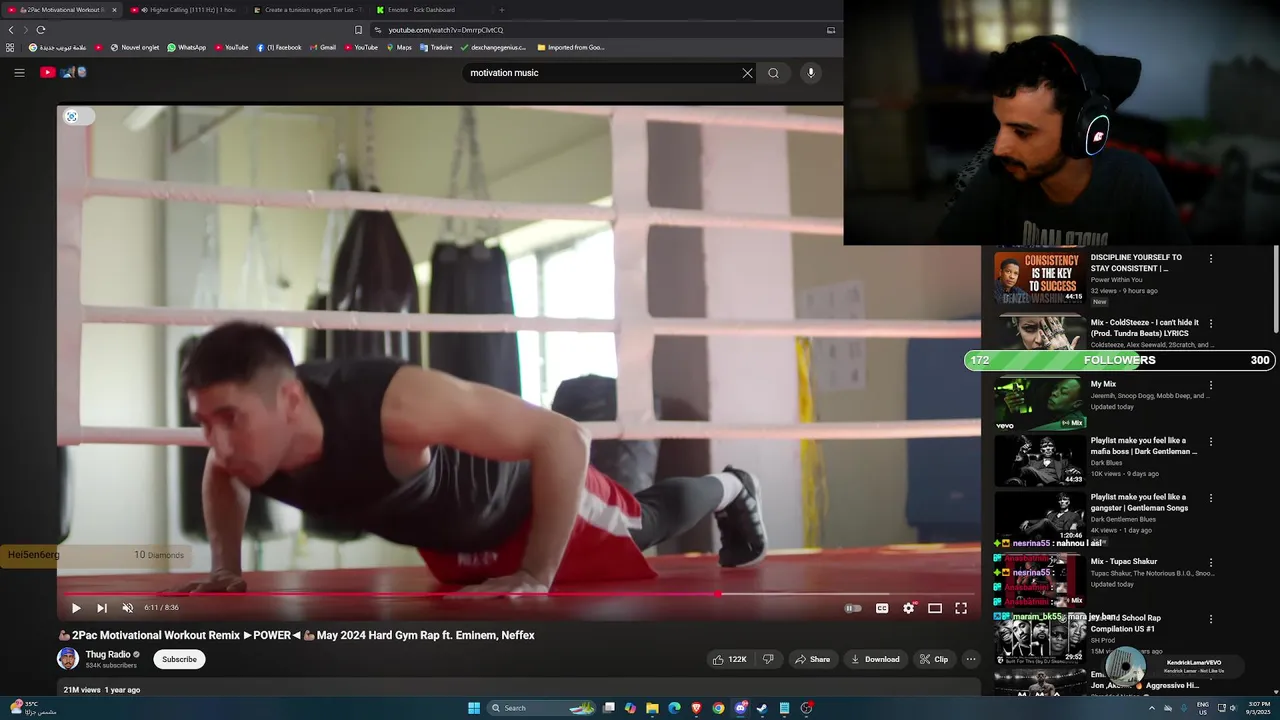Go to YouTube home via logo

click(63, 72)
